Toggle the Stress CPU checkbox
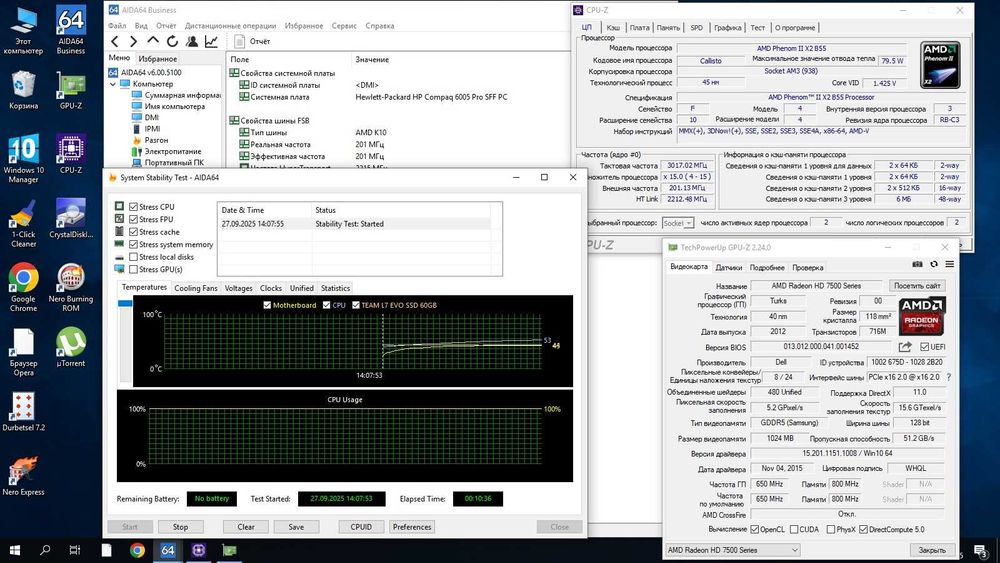This screenshot has width=1000, height=563. click(x=133, y=207)
